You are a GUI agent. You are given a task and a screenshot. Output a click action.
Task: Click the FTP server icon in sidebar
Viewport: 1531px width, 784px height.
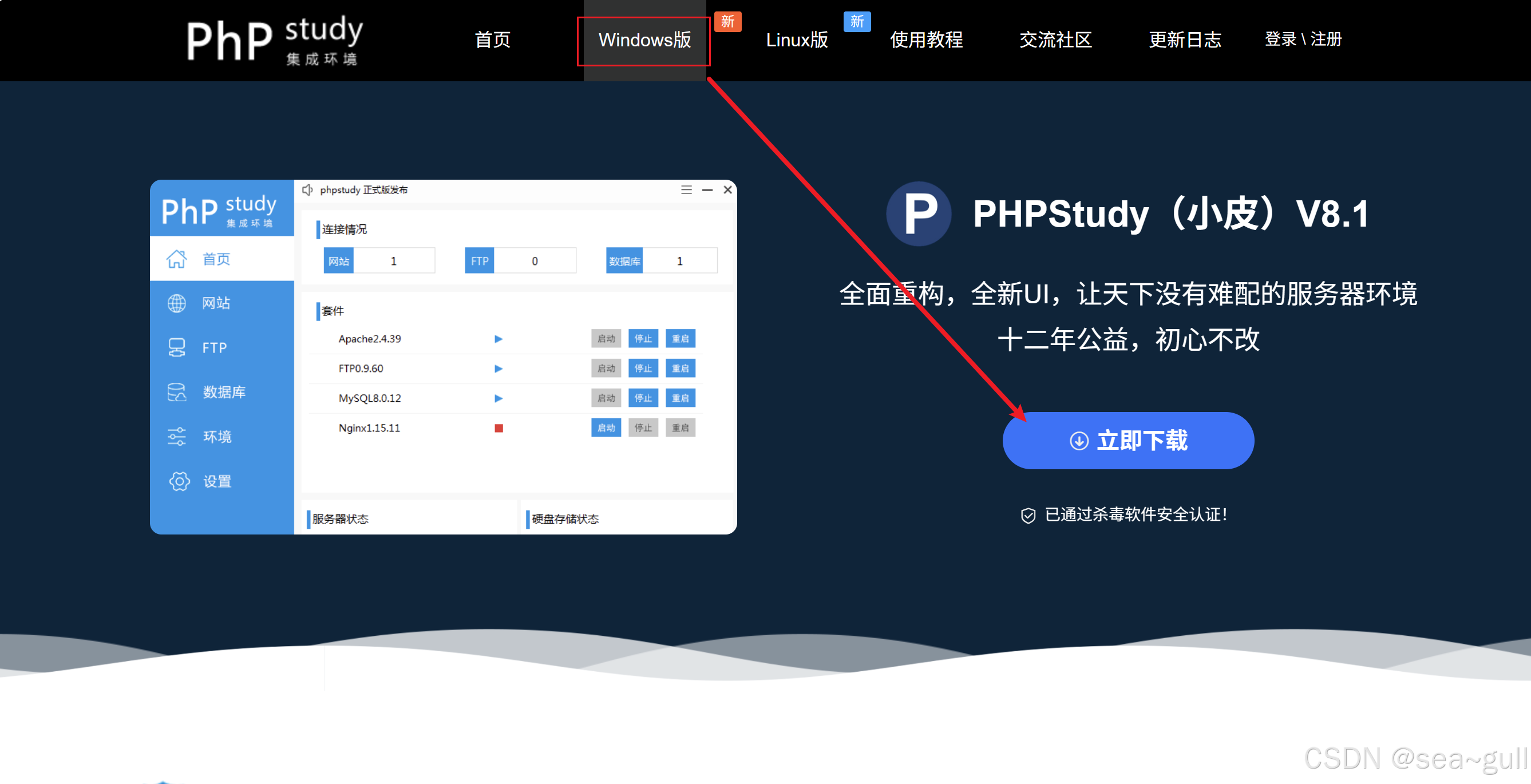point(176,347)
